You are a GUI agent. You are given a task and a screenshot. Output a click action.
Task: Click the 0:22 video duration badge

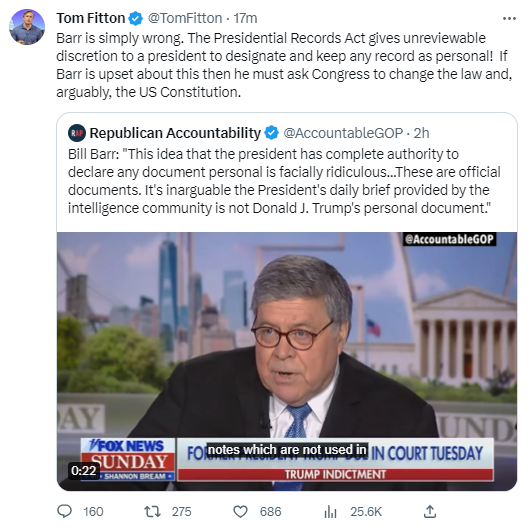pyautogui.click(x=84, y=471)
